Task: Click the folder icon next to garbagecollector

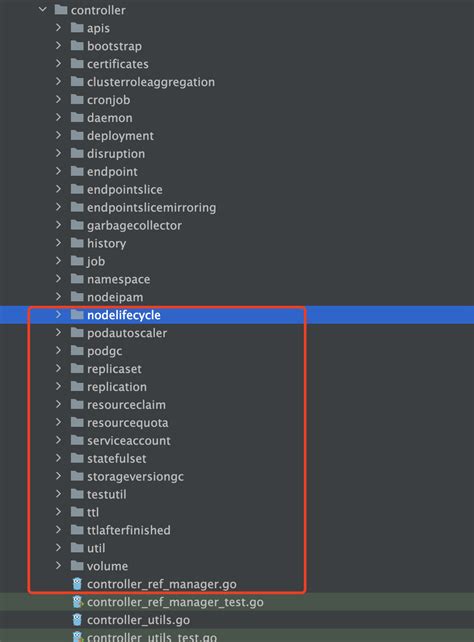Action: click(77, 225)
